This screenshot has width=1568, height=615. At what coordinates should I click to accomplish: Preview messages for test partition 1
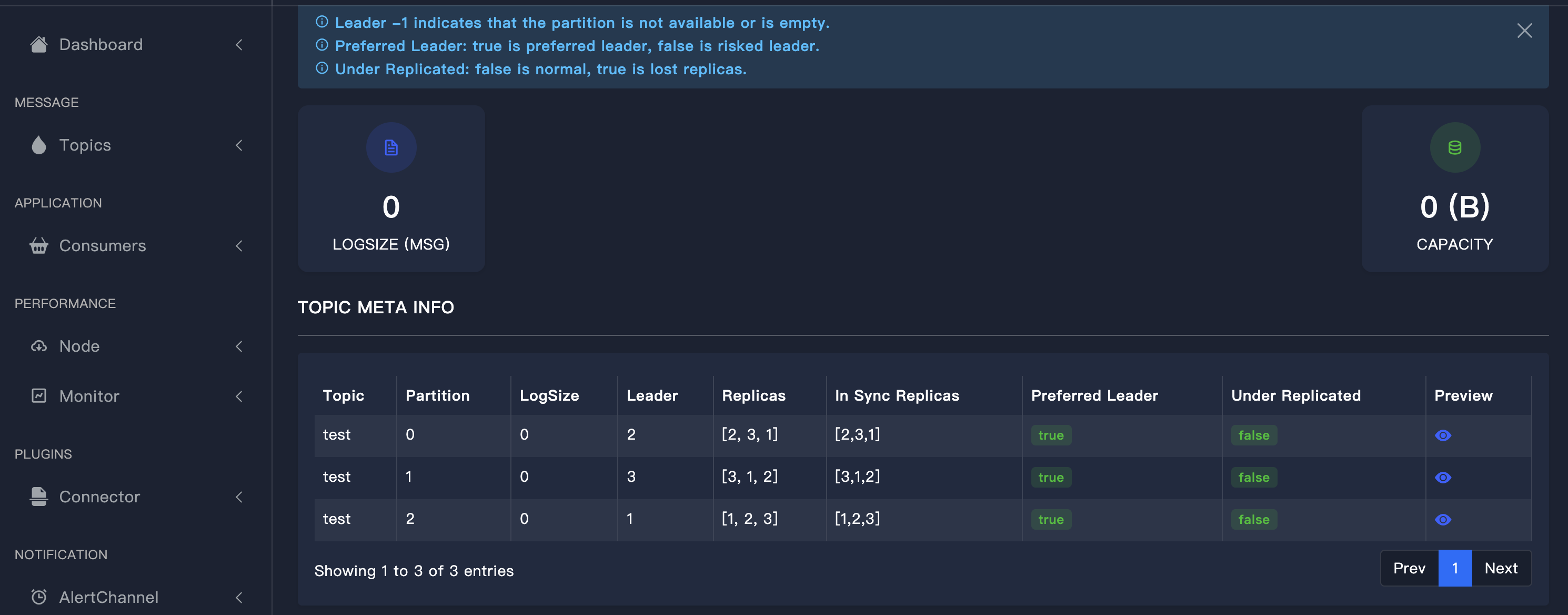1443,478
